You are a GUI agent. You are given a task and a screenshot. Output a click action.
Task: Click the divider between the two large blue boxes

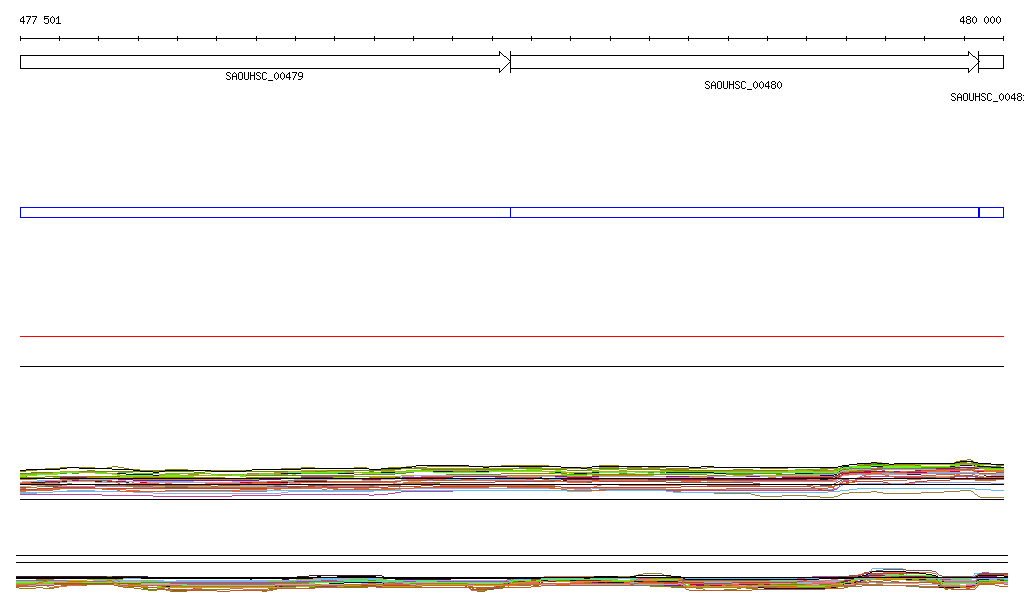[510, 212]
